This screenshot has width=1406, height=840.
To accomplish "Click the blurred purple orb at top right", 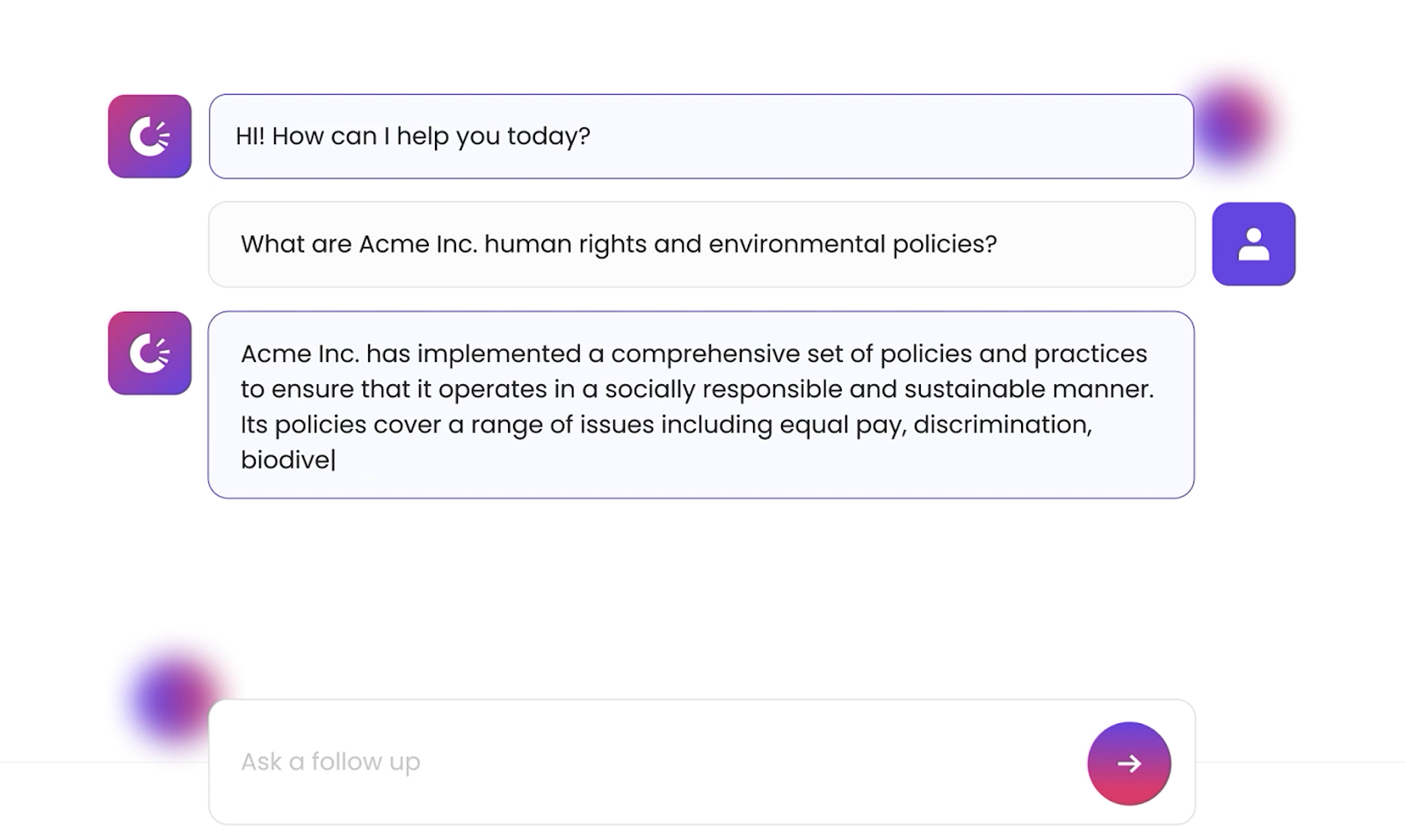I will coord(1232,123).
